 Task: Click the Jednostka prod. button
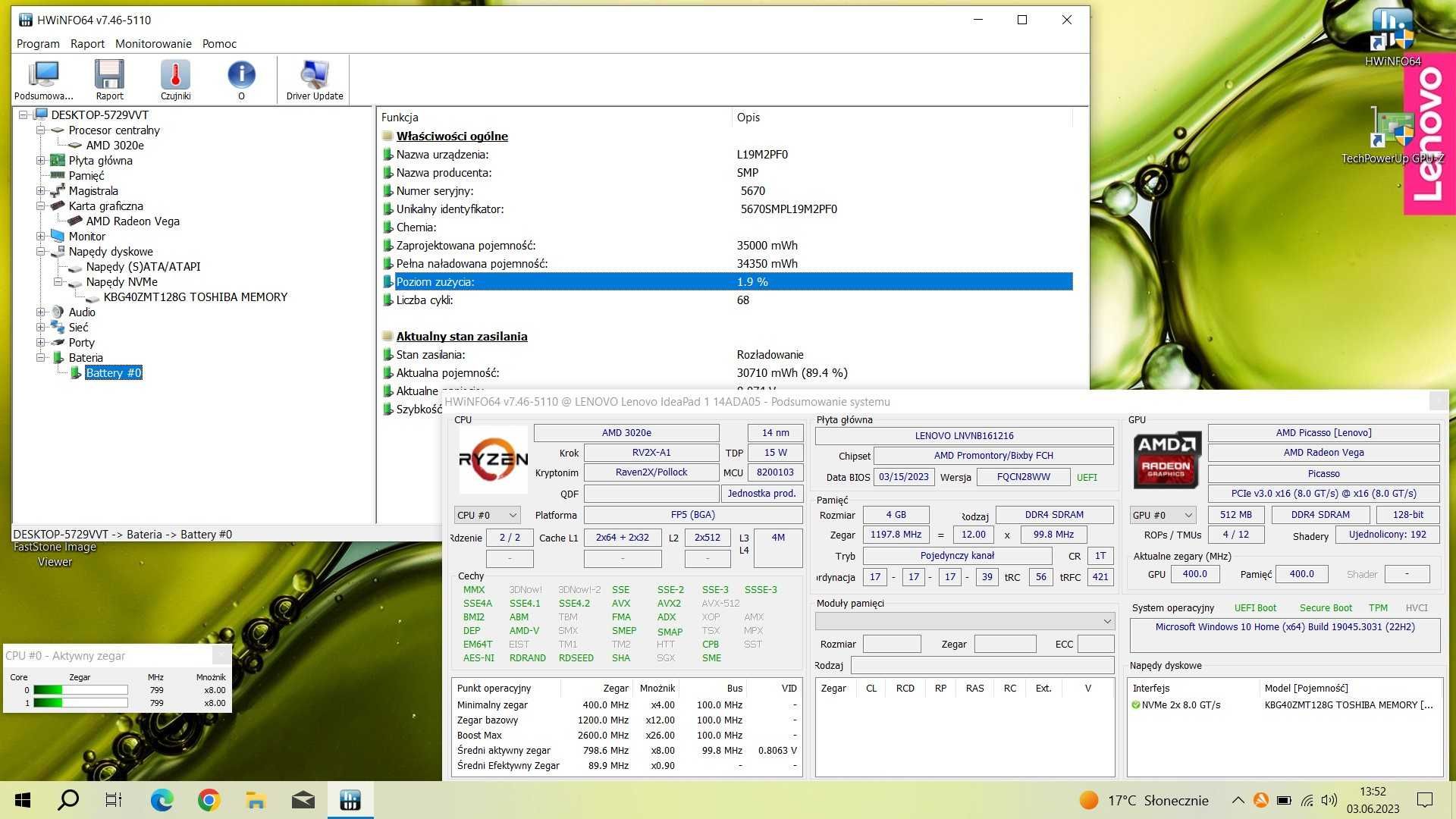pos(761,494)
